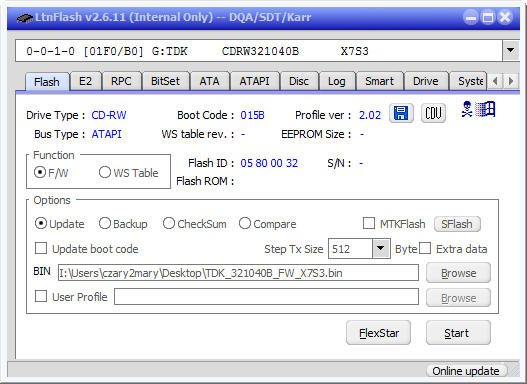Click the Boot Code value 015B

[x=252, y=115]
